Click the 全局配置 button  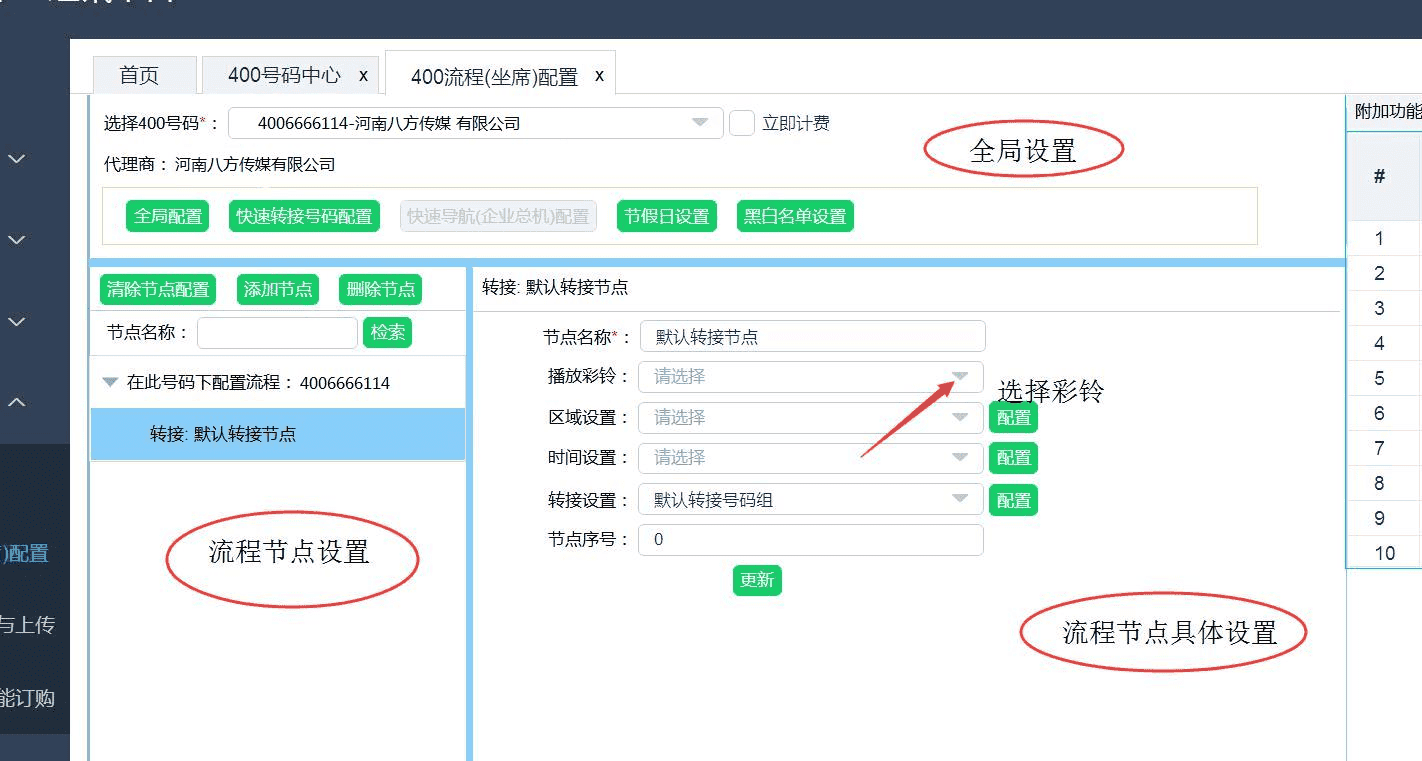pos(168,216)
